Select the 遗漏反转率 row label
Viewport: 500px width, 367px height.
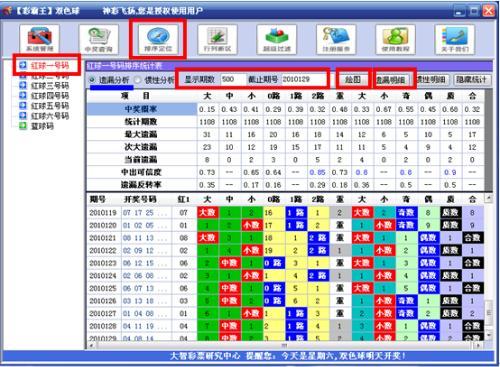click(141, 185)
